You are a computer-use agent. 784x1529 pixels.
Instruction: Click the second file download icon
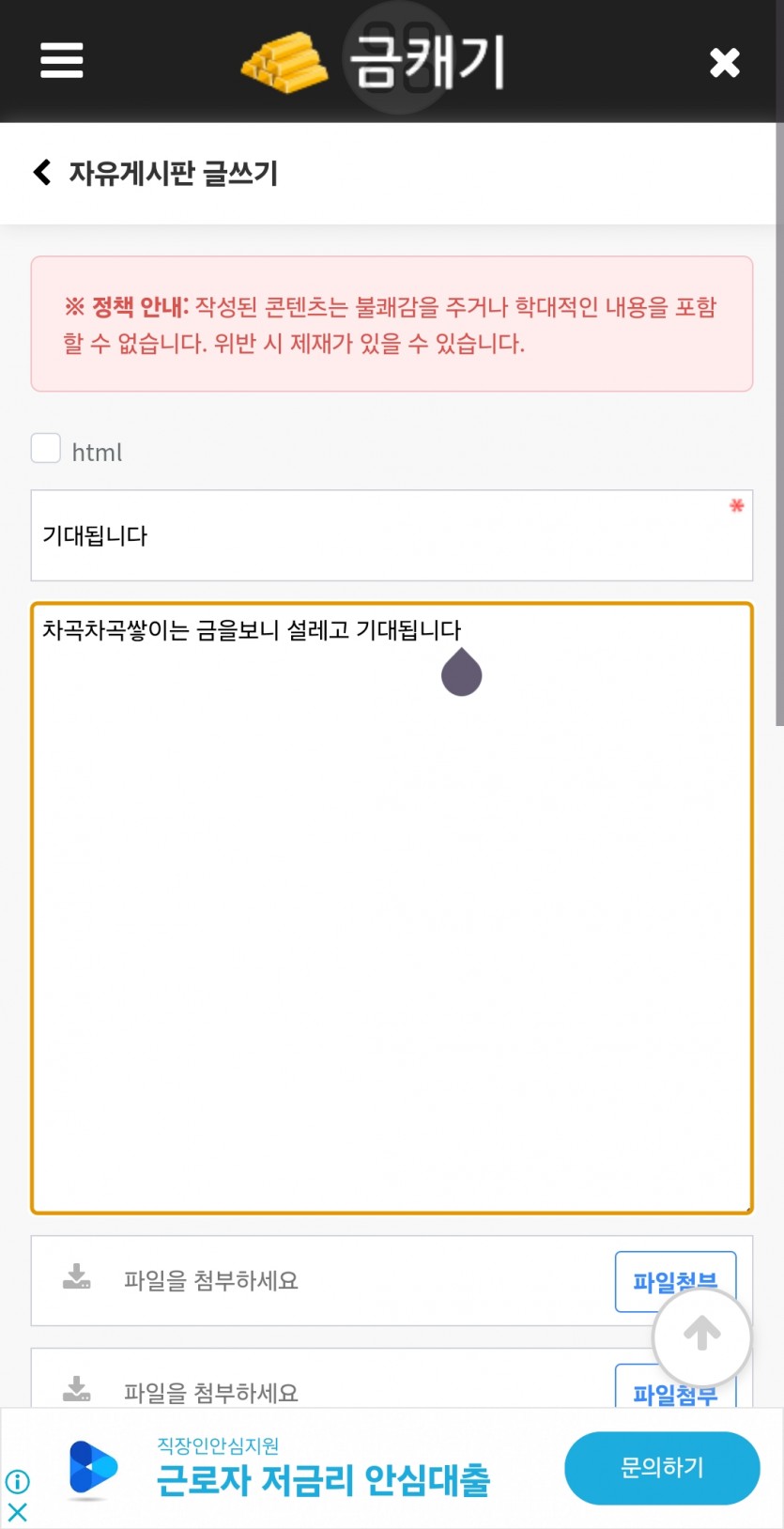coord(76,1389)
